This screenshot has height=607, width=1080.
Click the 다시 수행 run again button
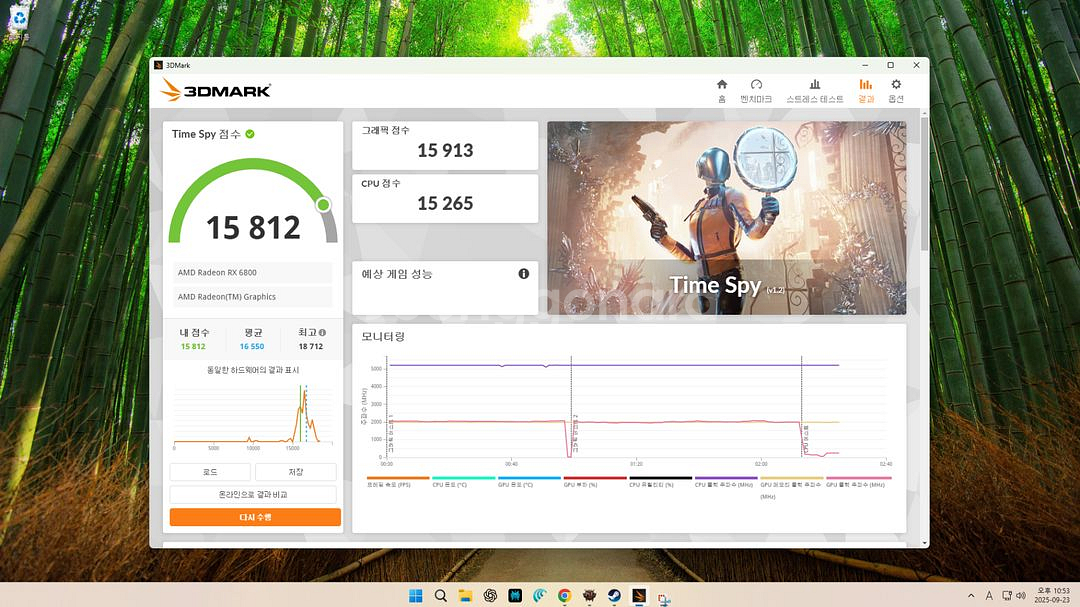click(x=255, y=517)
